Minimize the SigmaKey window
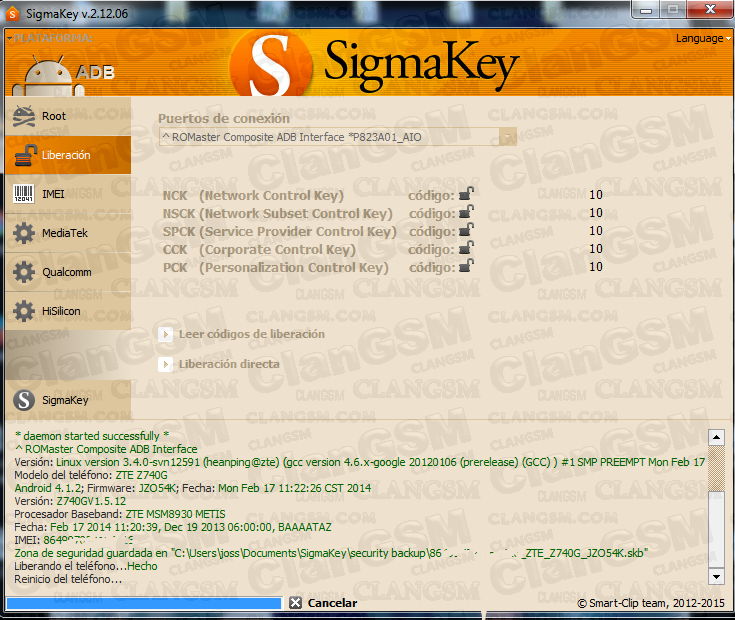 (646, 9)
